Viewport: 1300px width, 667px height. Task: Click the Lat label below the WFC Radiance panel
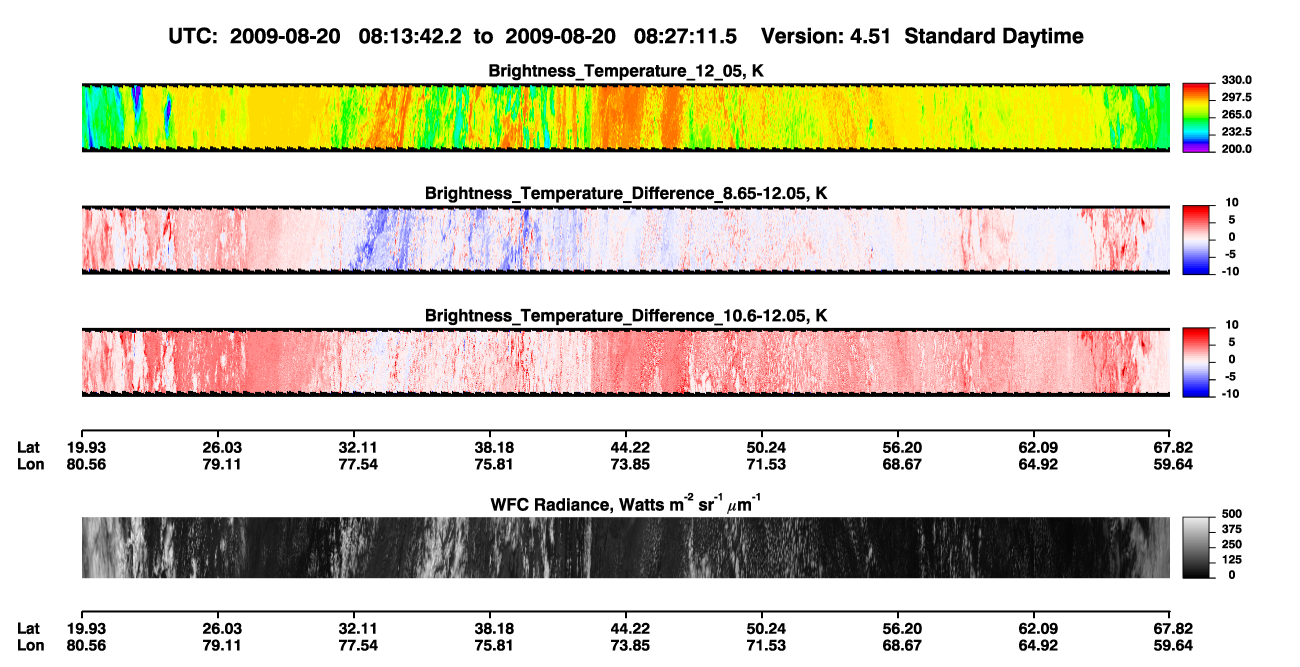tap(28, 628)
